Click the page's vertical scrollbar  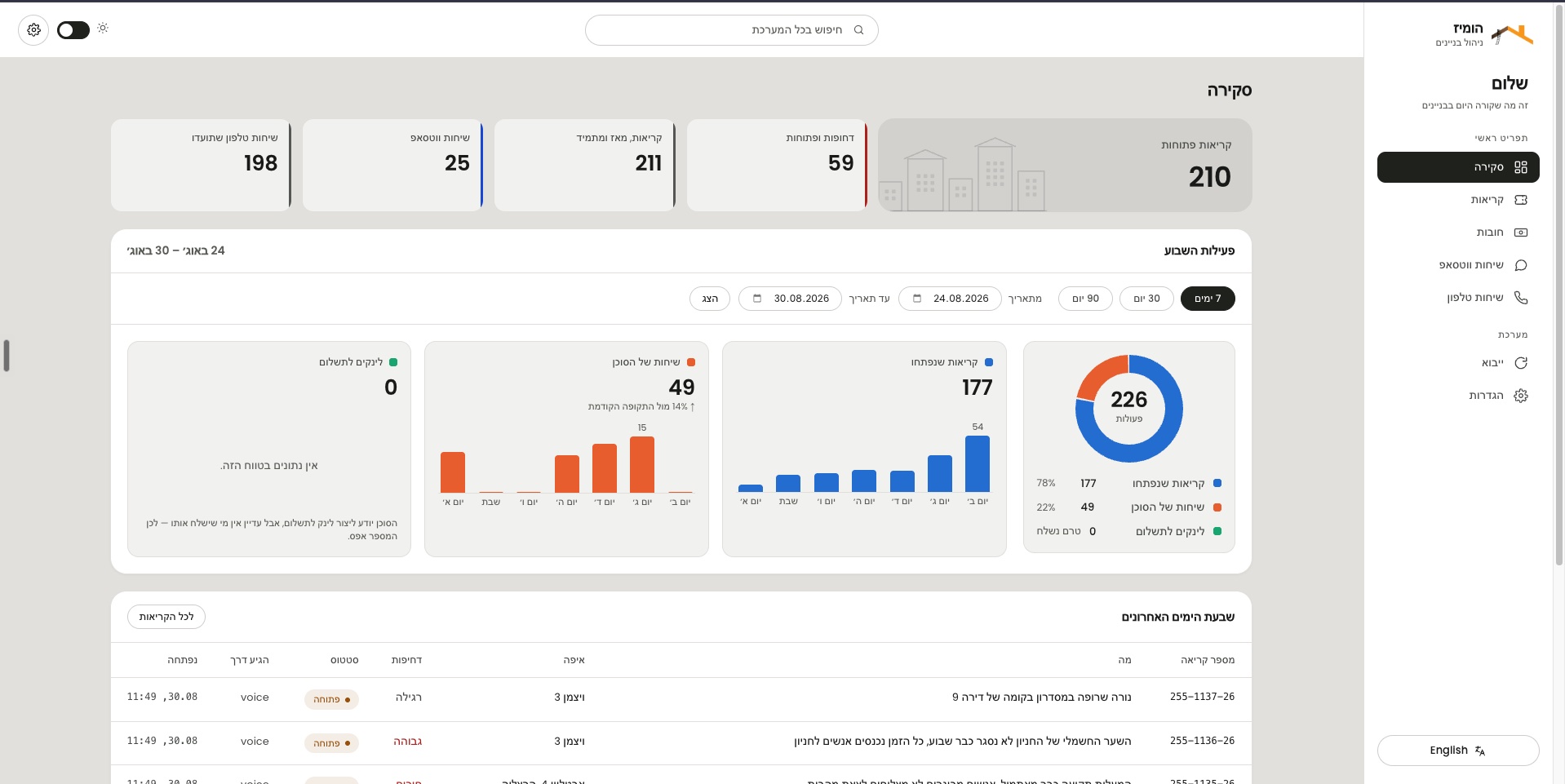pyautogui.click(x=1559, y=286)
